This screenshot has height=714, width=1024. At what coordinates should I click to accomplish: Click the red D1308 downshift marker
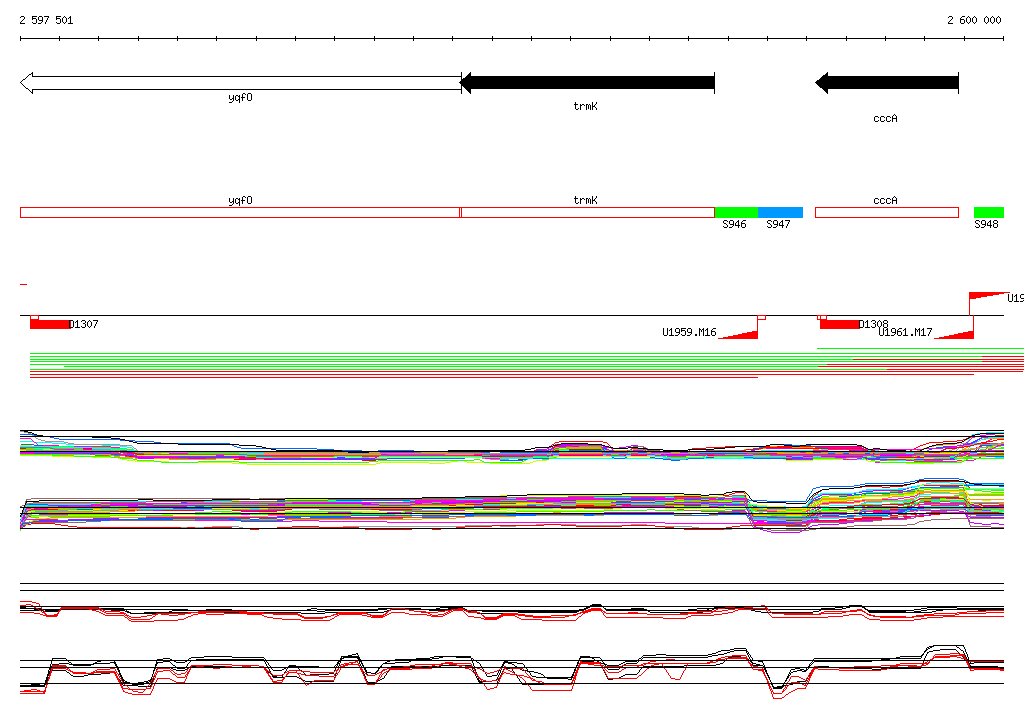840,324
